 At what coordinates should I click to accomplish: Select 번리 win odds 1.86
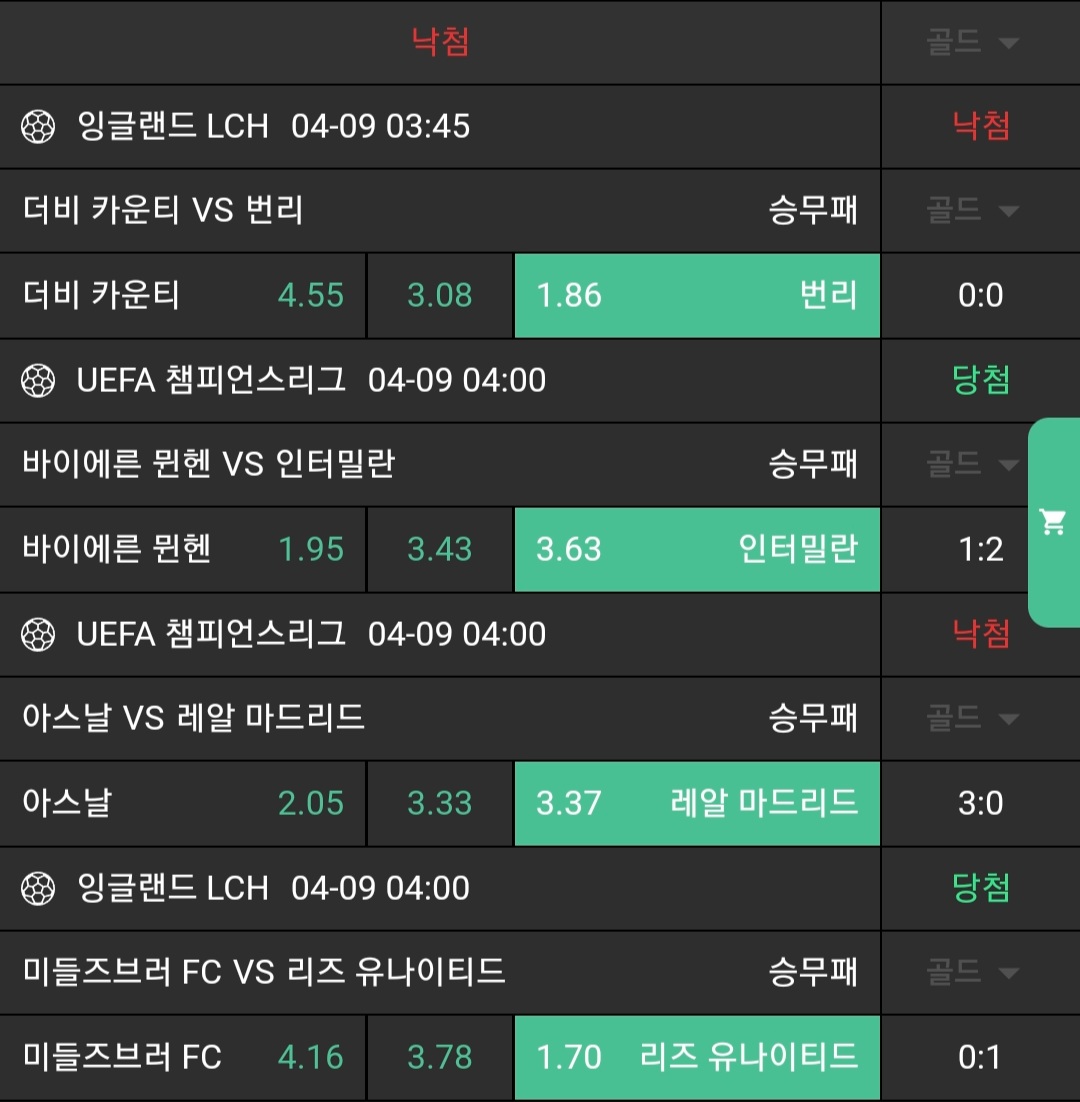pos(696,296)
